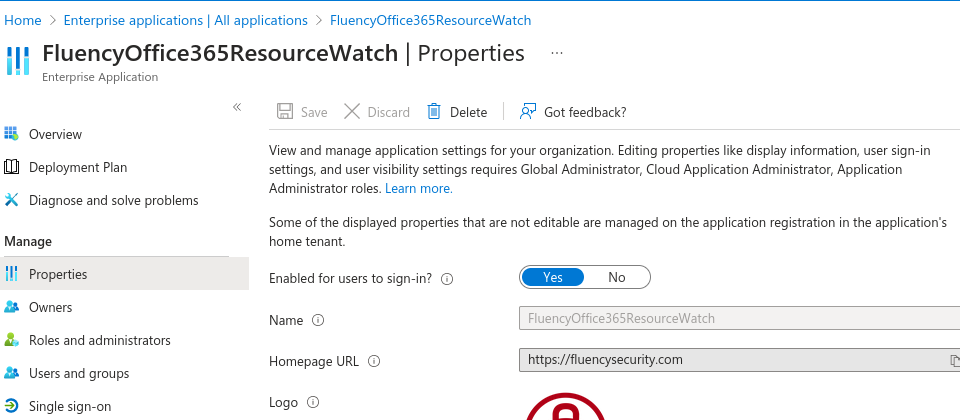The height and width of the screenshot is (420, 960).
Task: Open Enterprise applications | All applications breadcrumb
Action: coord(186,20)
